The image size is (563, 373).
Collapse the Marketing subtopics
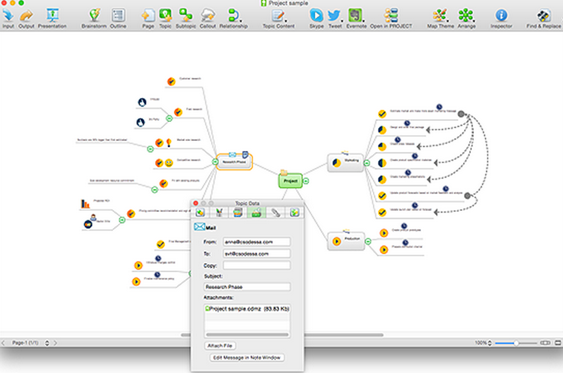367,163
